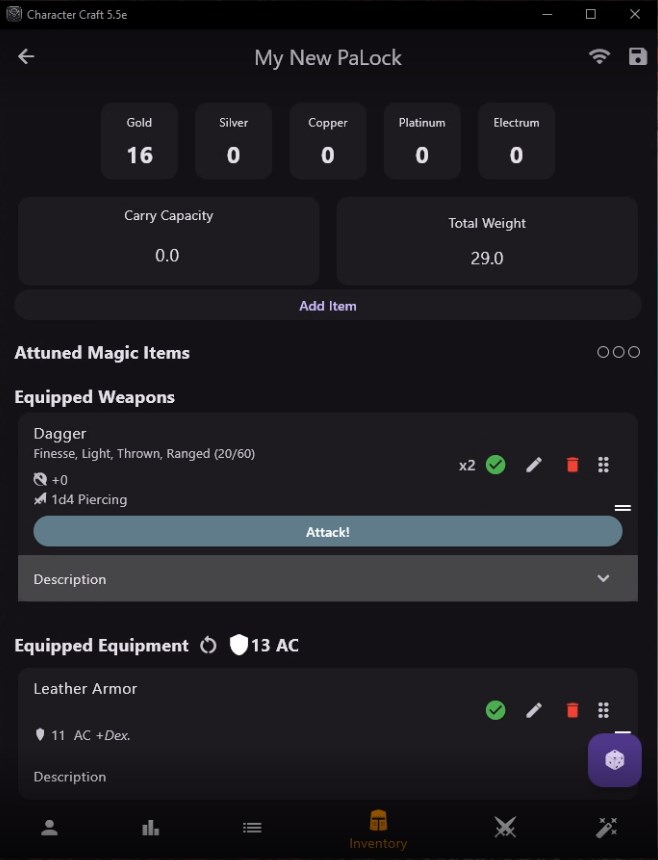This screenshot has height=860, width=658.
Task: Open the Character tab via person icon
Action: [x=49, y=827]
